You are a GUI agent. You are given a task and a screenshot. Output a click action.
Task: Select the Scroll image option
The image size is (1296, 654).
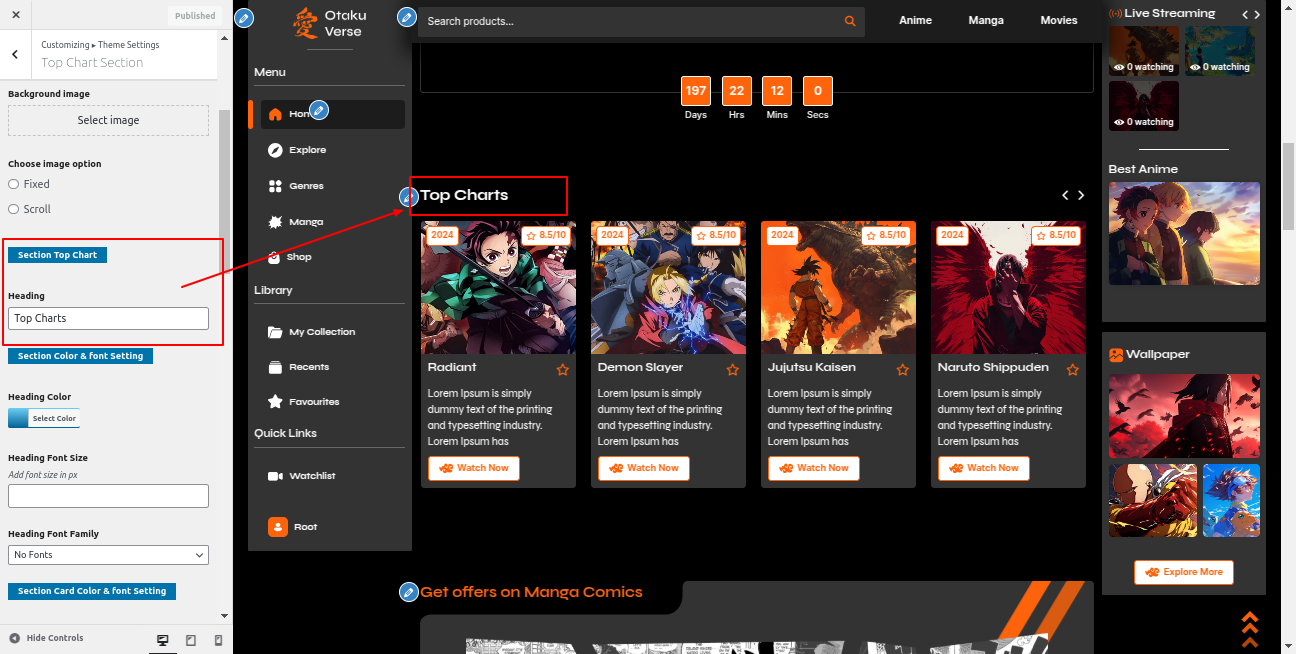click(14, 209)
